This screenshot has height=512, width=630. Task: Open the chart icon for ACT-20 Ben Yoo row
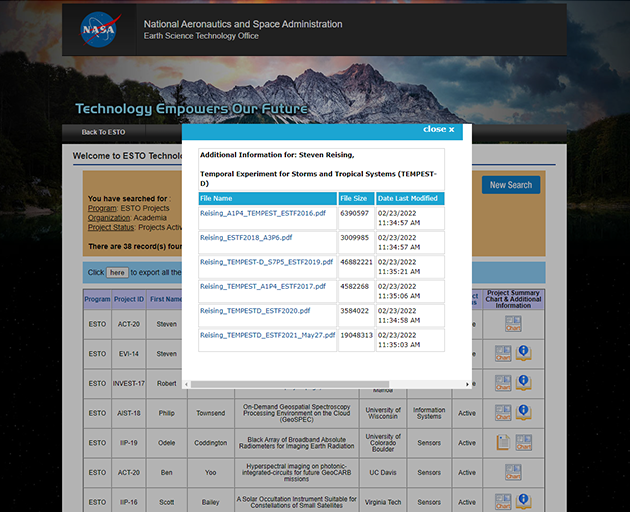pos(513,472)
